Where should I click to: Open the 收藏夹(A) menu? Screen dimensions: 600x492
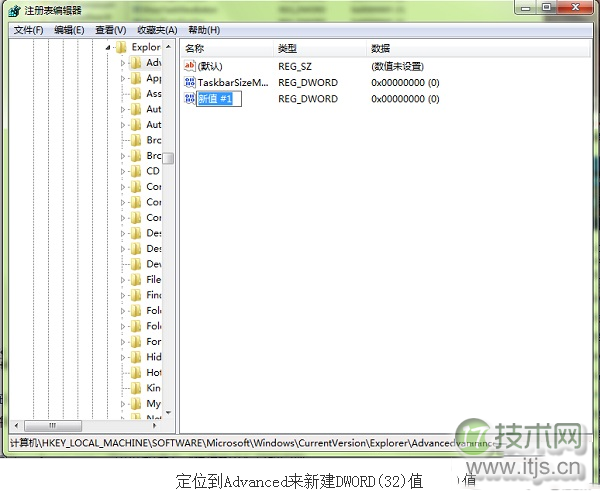coord(157,30)
